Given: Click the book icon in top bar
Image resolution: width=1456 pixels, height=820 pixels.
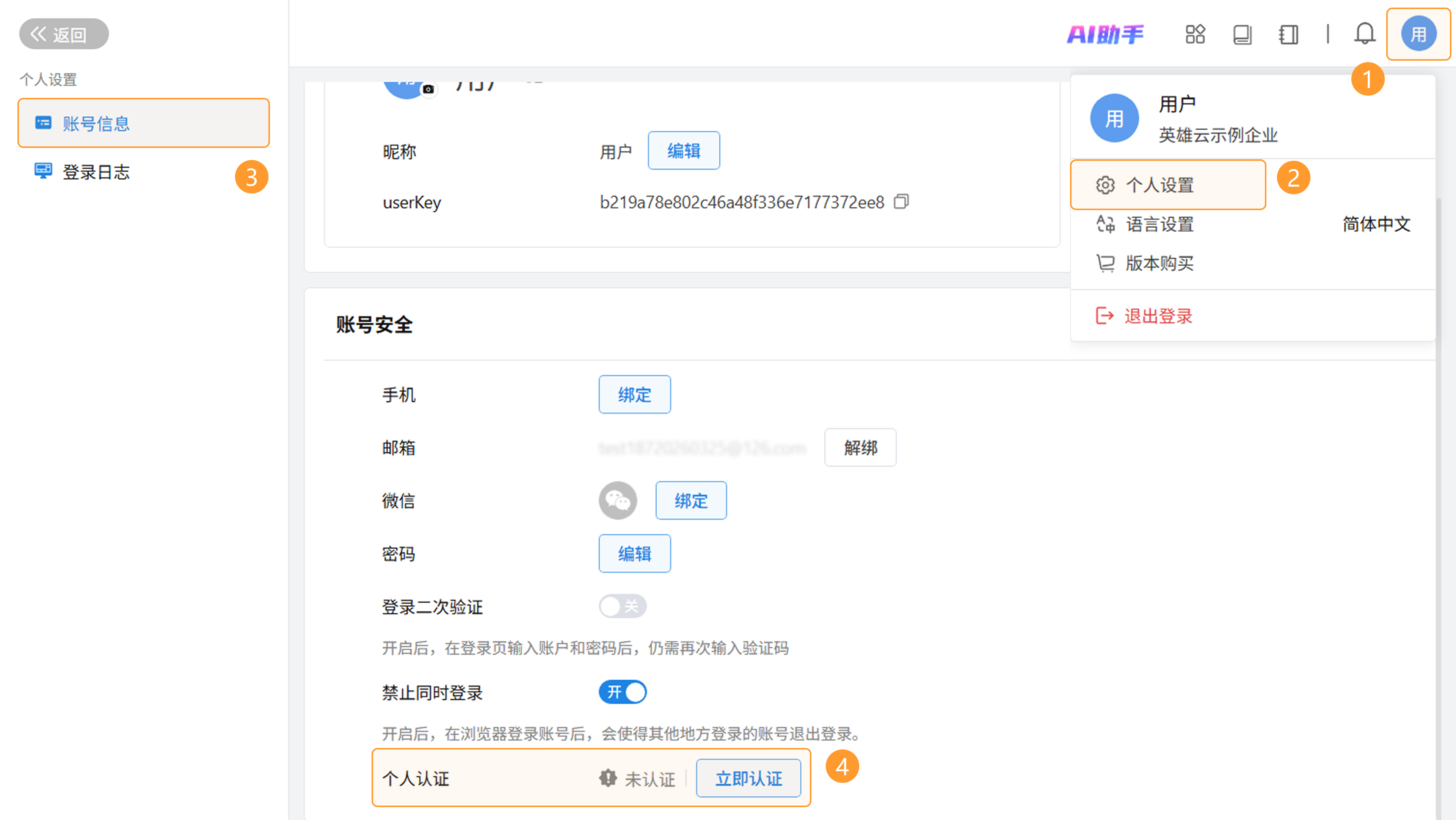Looking at the screenshot, I should (1242, 35).
